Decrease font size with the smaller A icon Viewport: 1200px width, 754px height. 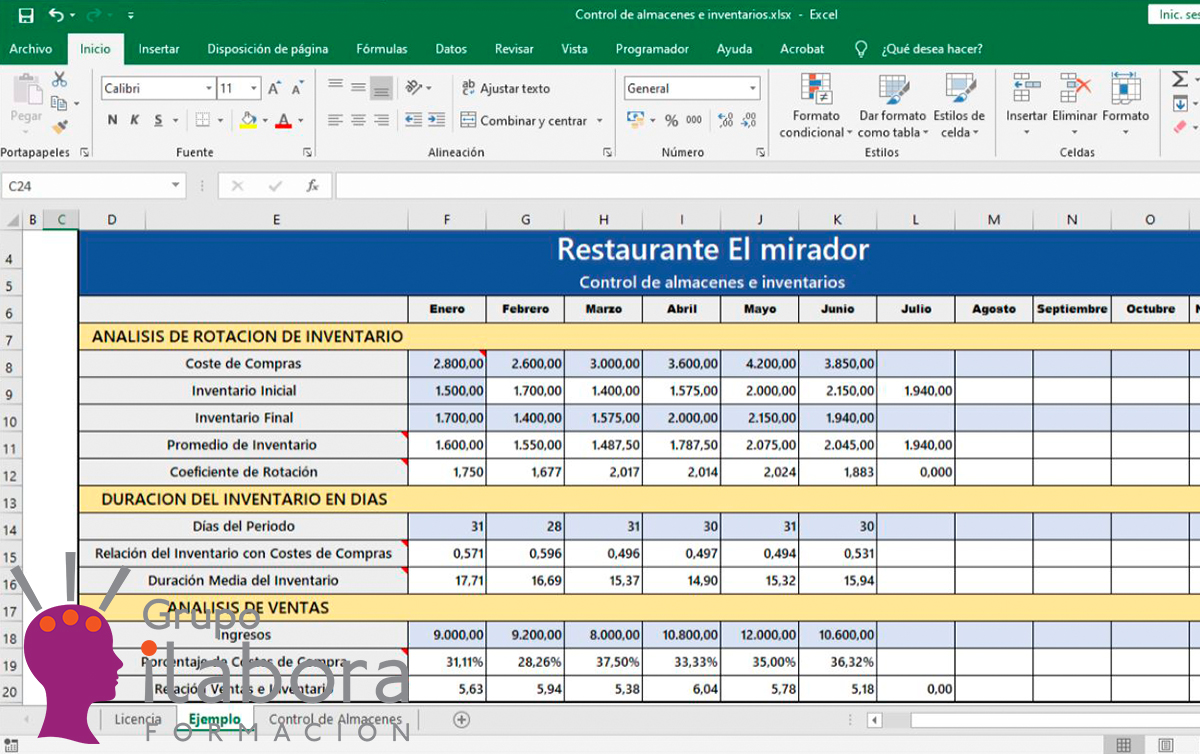(297, 88)
